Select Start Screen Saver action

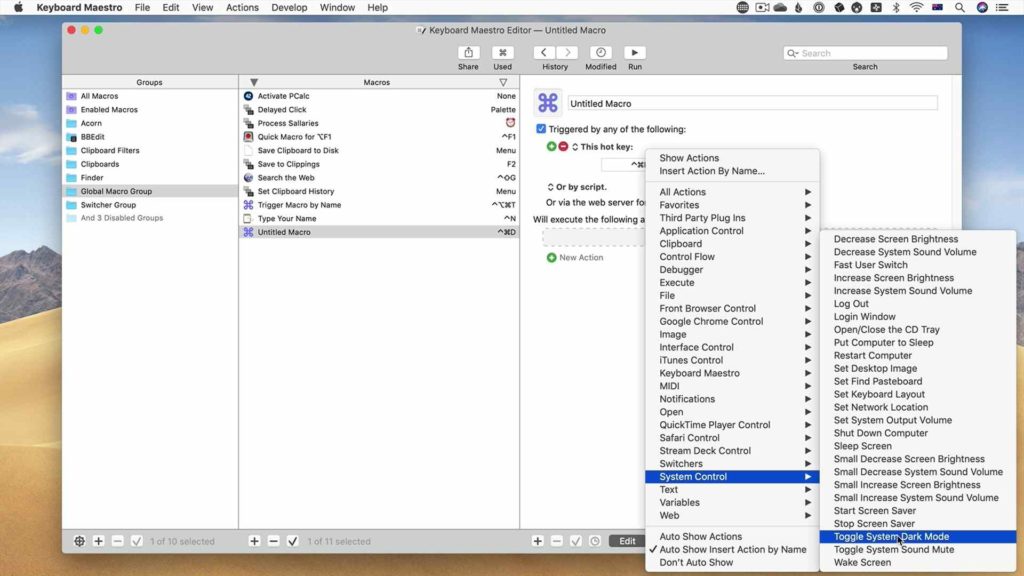(918, 511)
